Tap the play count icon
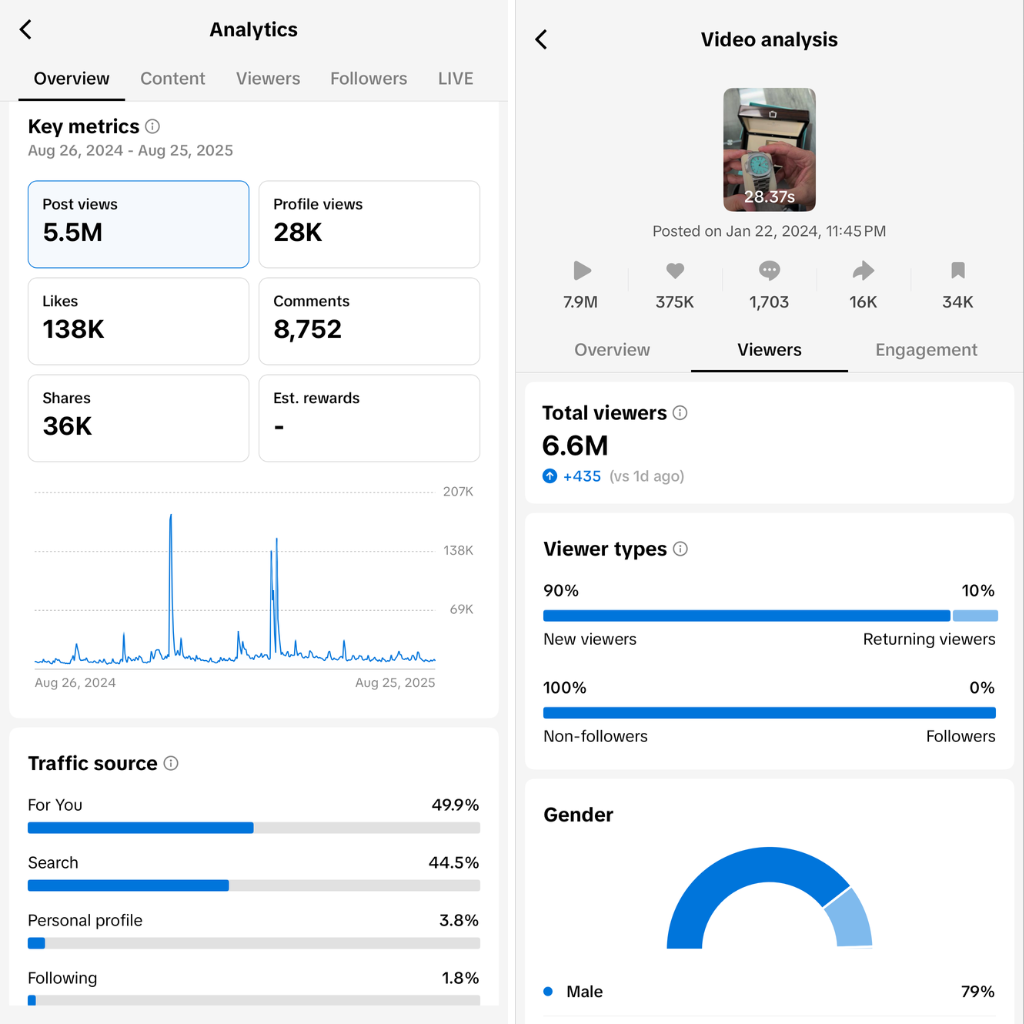1024x1024 pixels. click(581, 271)
